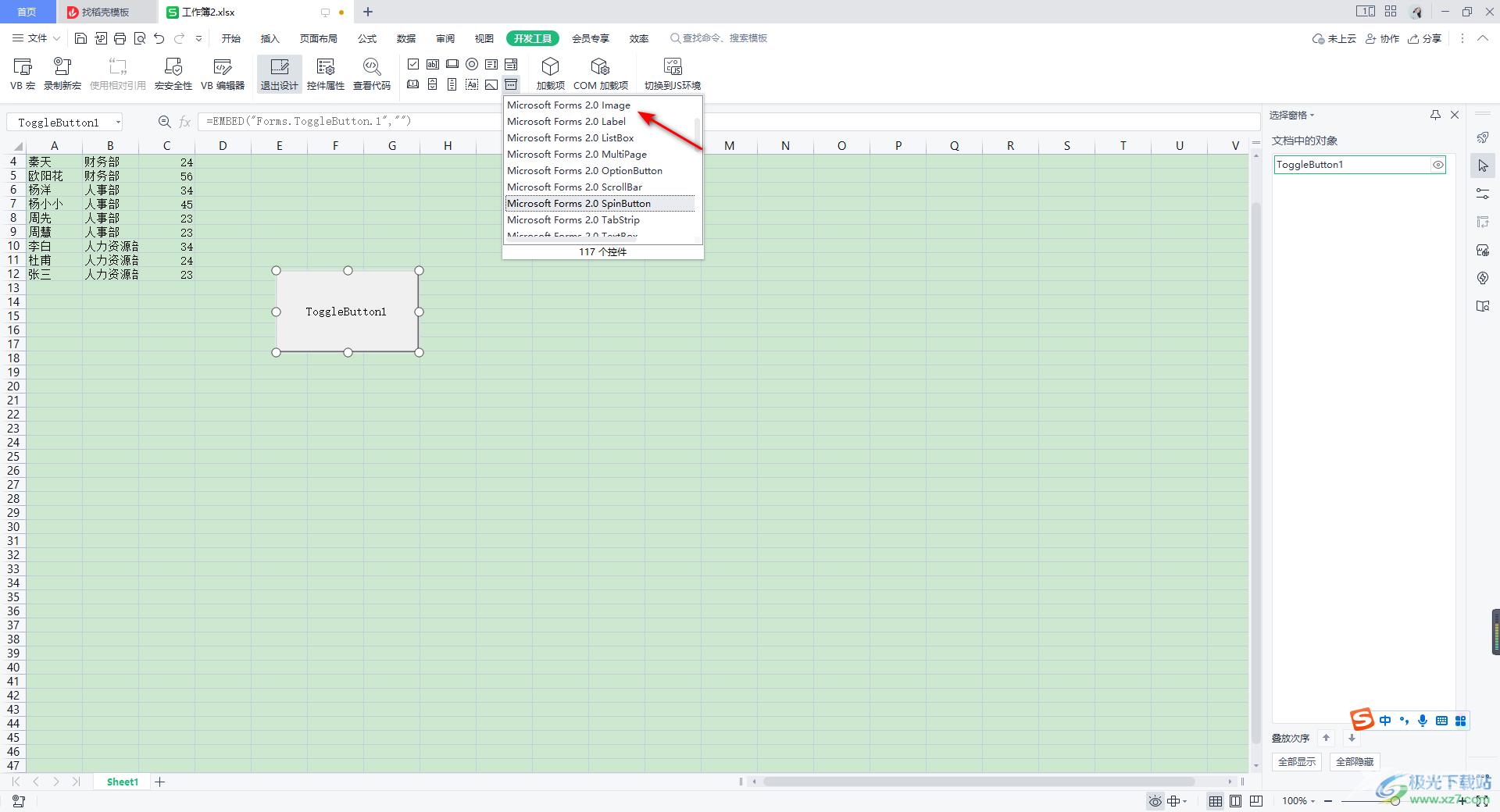The height and width of the screenshot is (812, 1500).
Task: Insert a text box (ab|) control
Action: (x=433, y=64)
